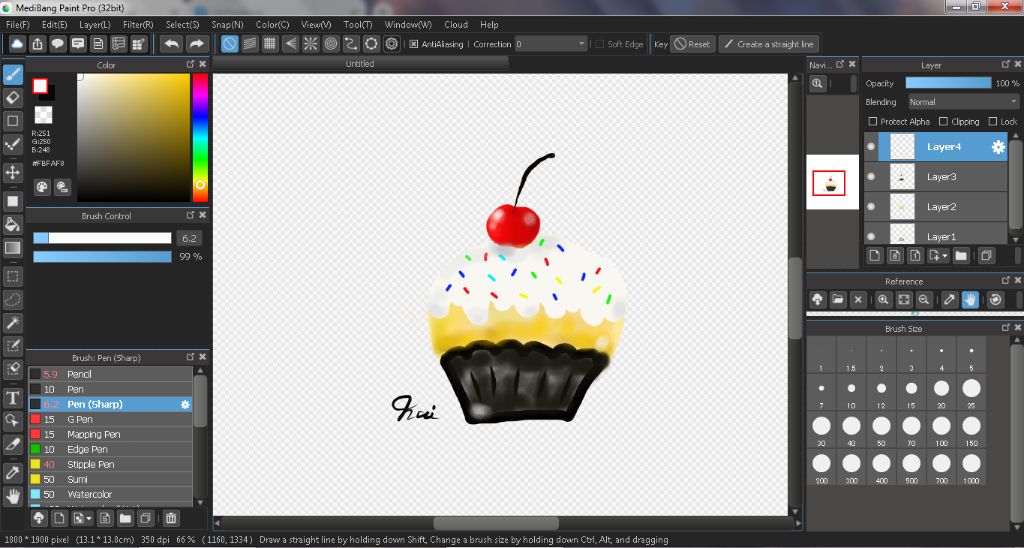Open the Window menu
Image resolution: width=1024 pixels, height=548 pixels.
(408, 24)
